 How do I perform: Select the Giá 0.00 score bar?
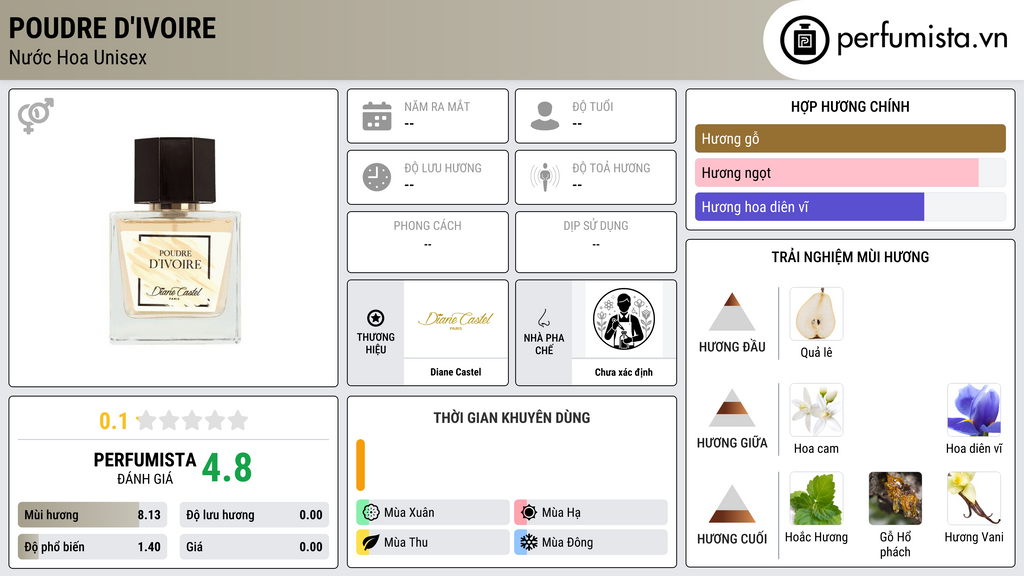[254, 547]
